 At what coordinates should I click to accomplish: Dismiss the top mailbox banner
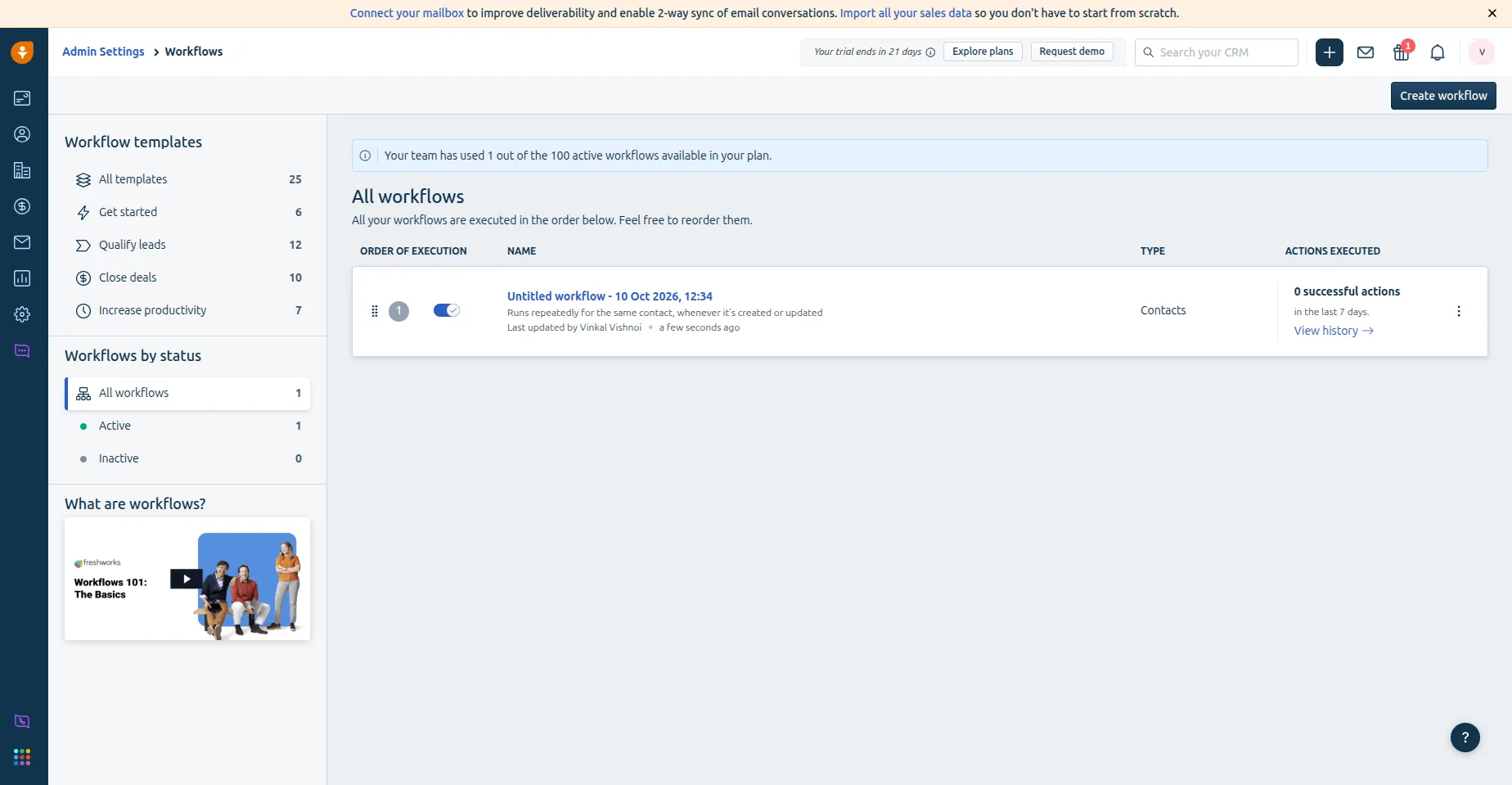(x=1492, y=13)
